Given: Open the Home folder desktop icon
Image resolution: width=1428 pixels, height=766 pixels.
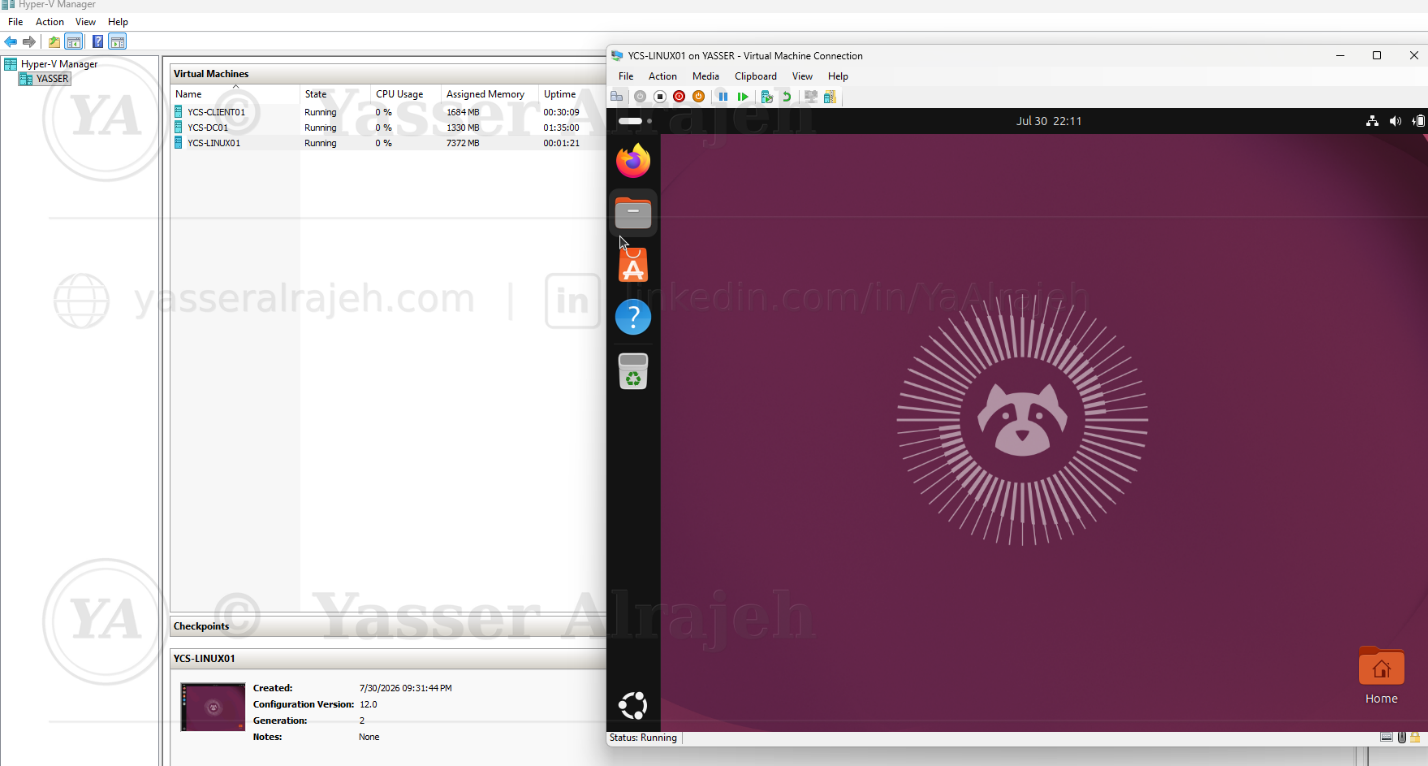Looking at the screenshot, I should click(1381, 675).
